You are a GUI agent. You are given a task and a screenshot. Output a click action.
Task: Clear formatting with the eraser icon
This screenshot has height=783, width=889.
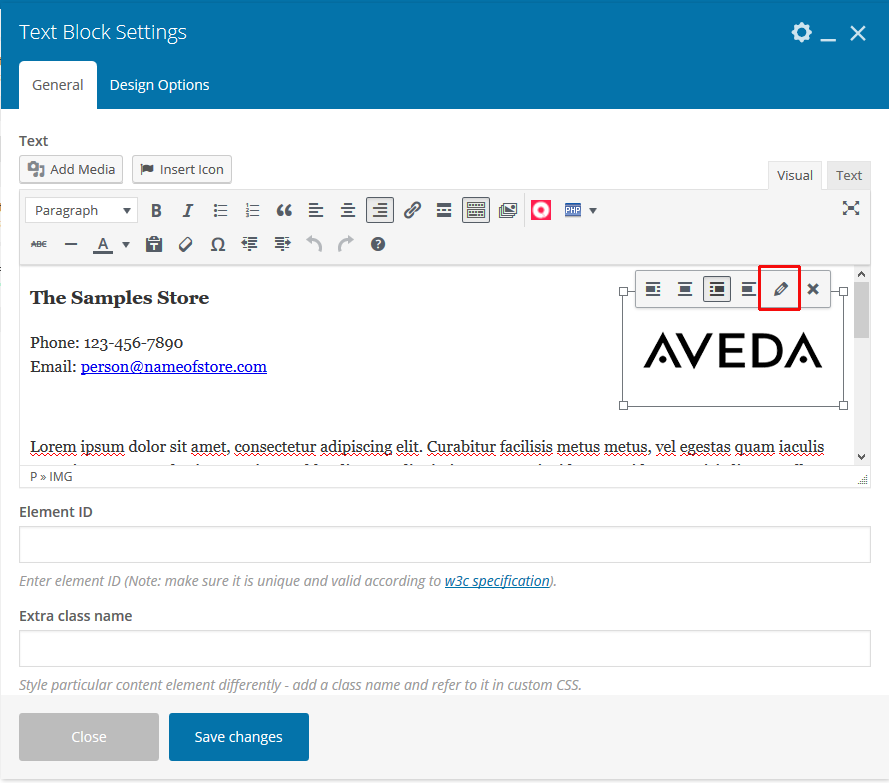tap(185, 244)
